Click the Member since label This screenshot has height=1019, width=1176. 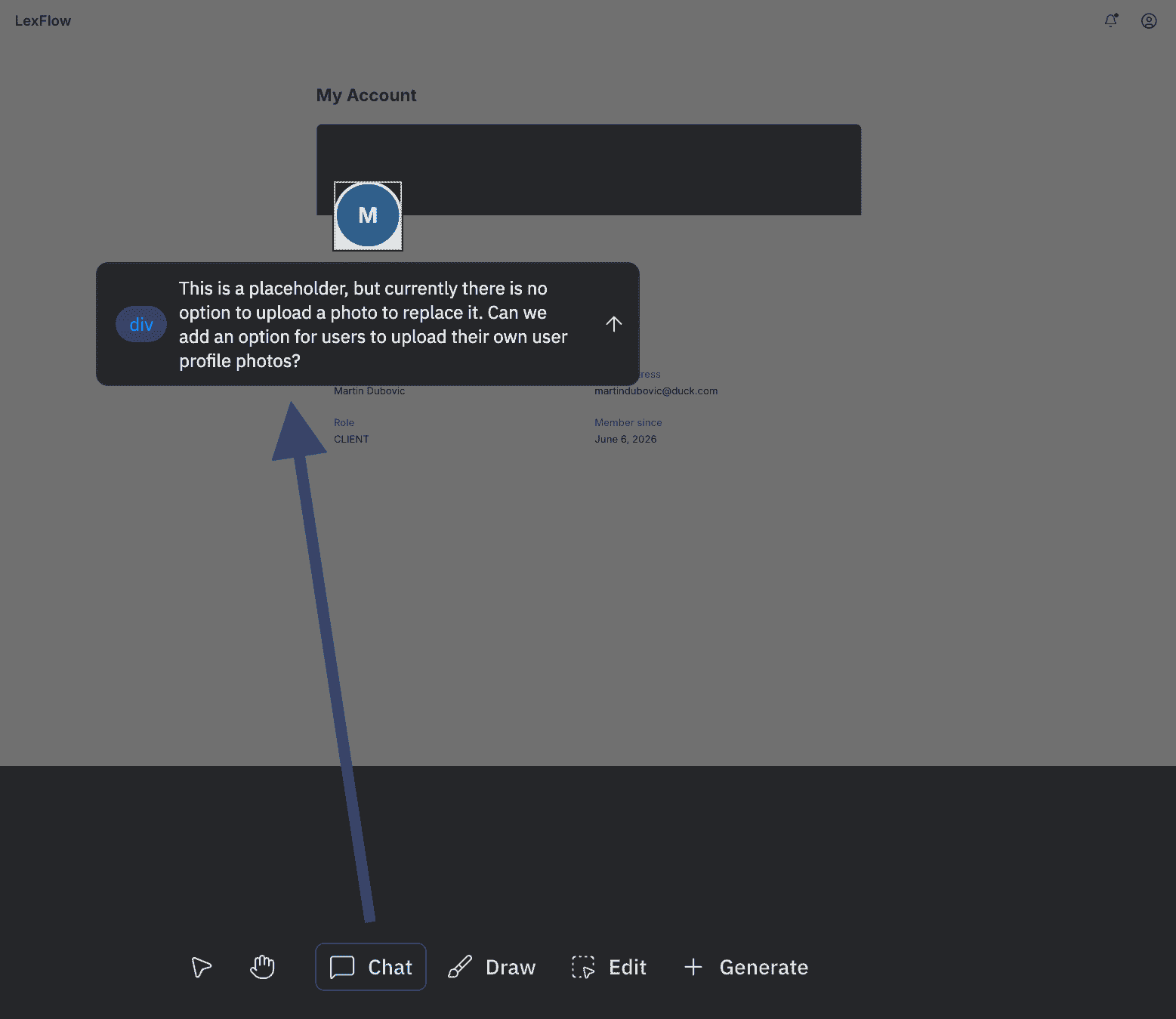click(x=628, y=422)
